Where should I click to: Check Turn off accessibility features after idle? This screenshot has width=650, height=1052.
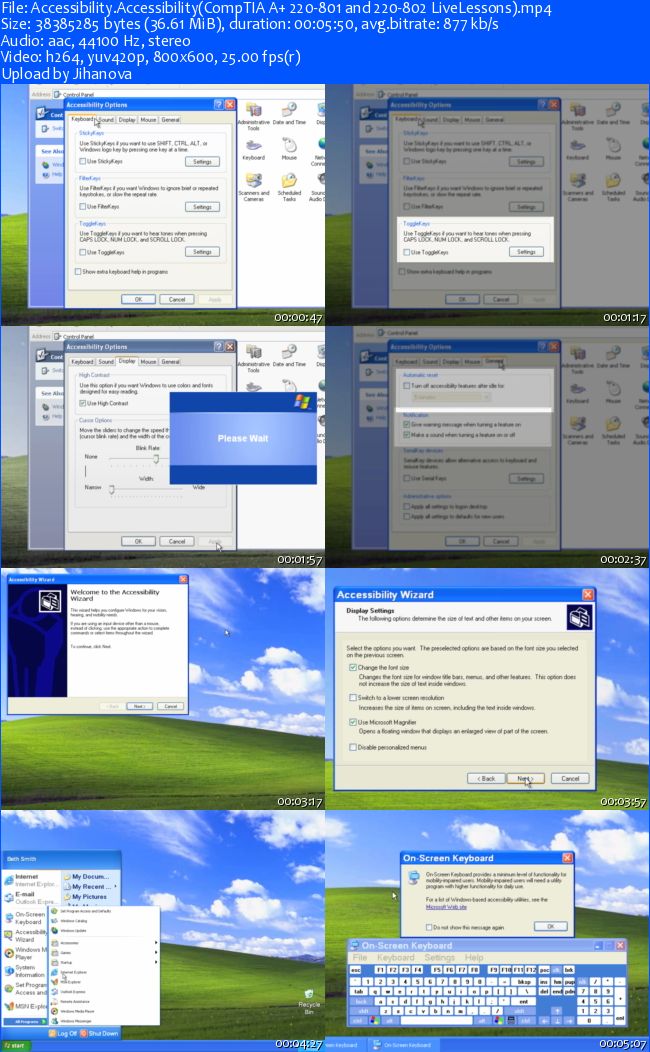tap(407, 386)
